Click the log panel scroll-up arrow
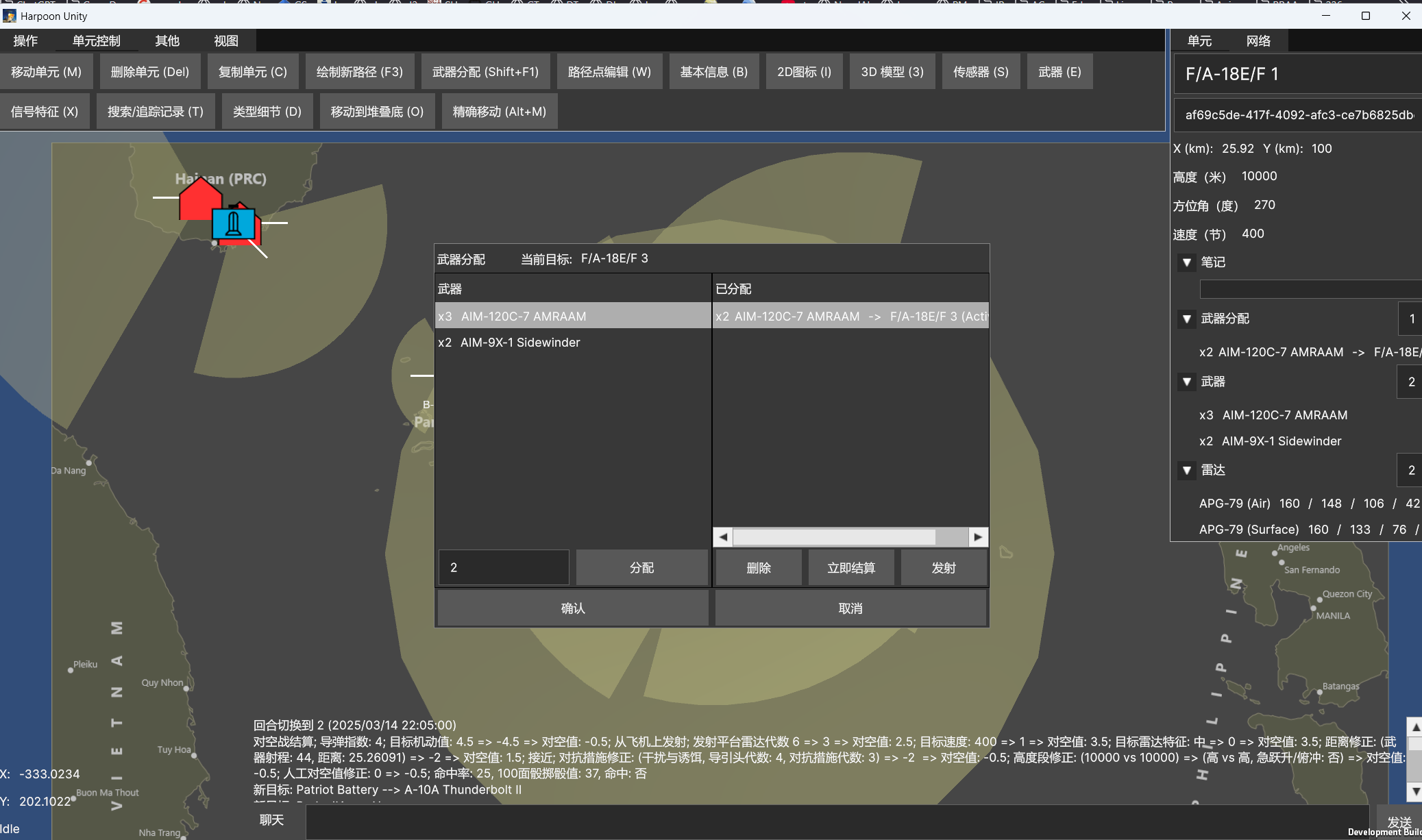 pyautogui.click(x=1414, y=727)
